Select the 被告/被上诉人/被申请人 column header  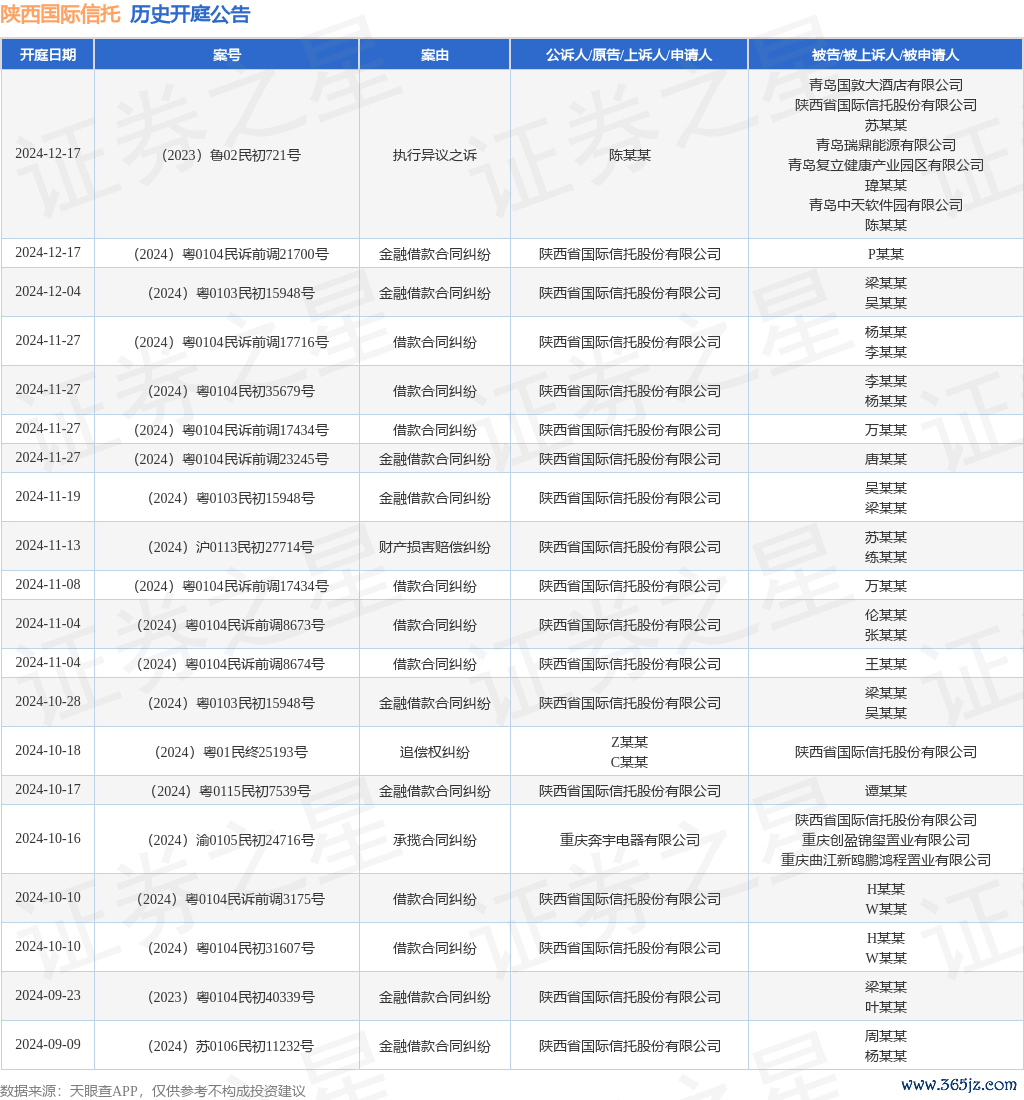point(885,55)
